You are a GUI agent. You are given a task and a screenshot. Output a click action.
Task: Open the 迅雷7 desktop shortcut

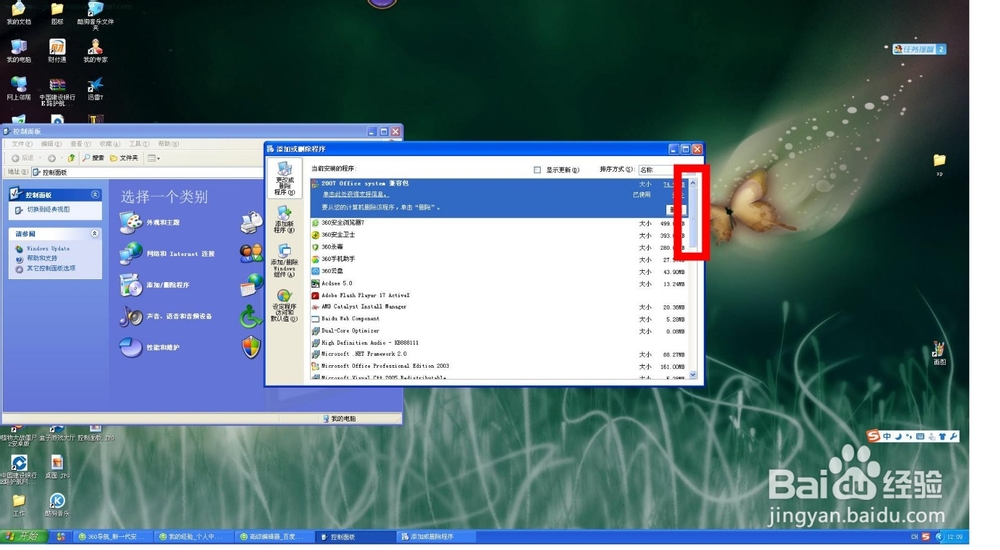click(95, 88)
